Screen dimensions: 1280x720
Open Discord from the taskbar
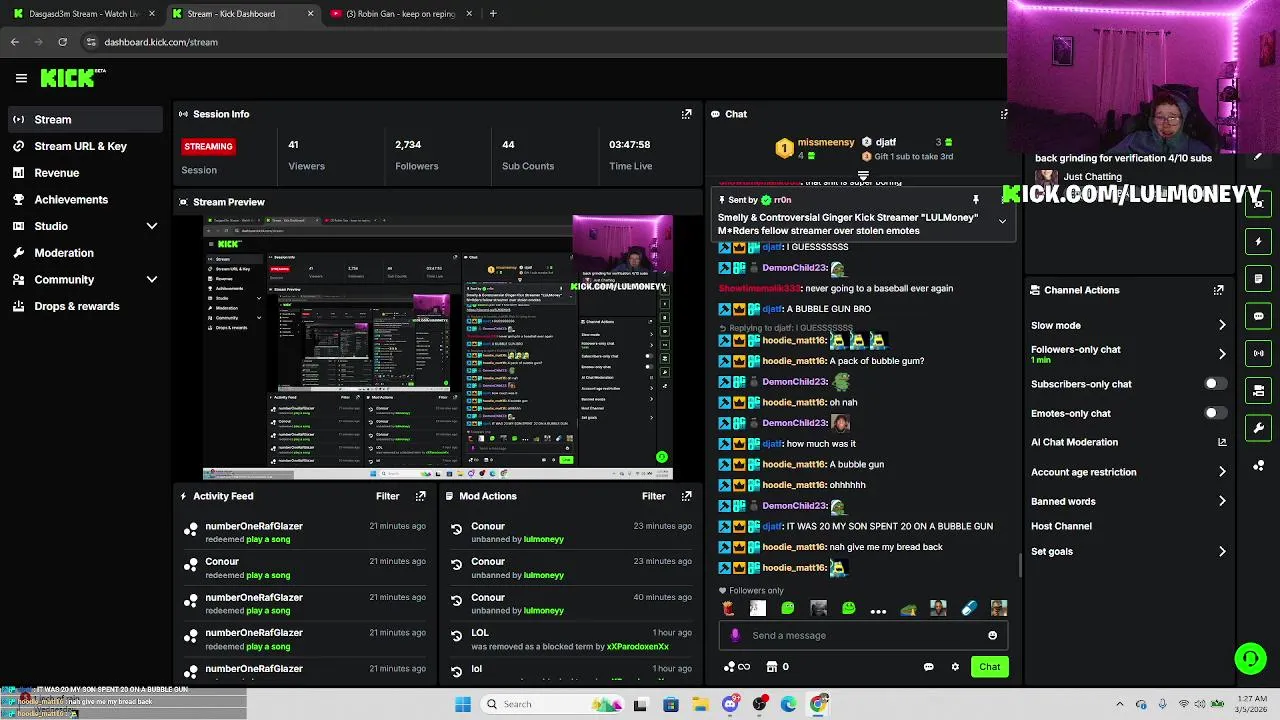click(x=730, y=704)
